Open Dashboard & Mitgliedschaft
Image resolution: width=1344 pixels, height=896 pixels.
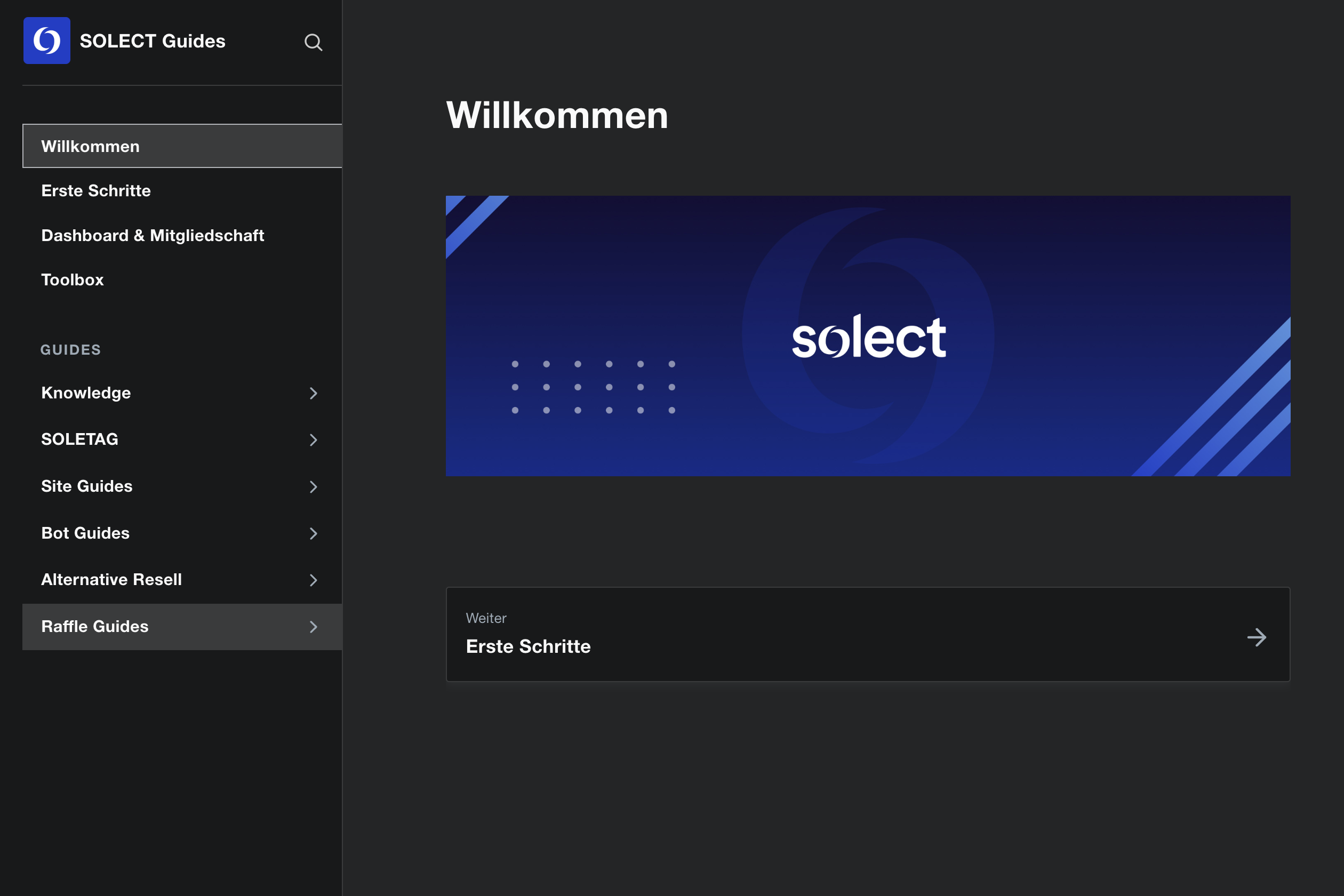(152, 235)
